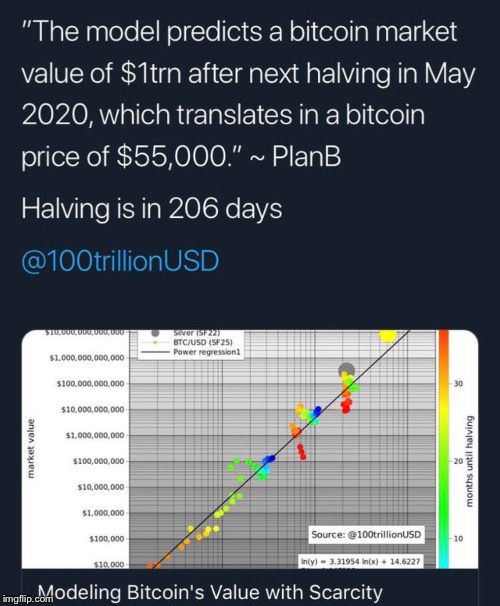Click the Power regression1 legend entry
Image resolution: width=500 pixels, height=606 pixels.
pos(191,352)
